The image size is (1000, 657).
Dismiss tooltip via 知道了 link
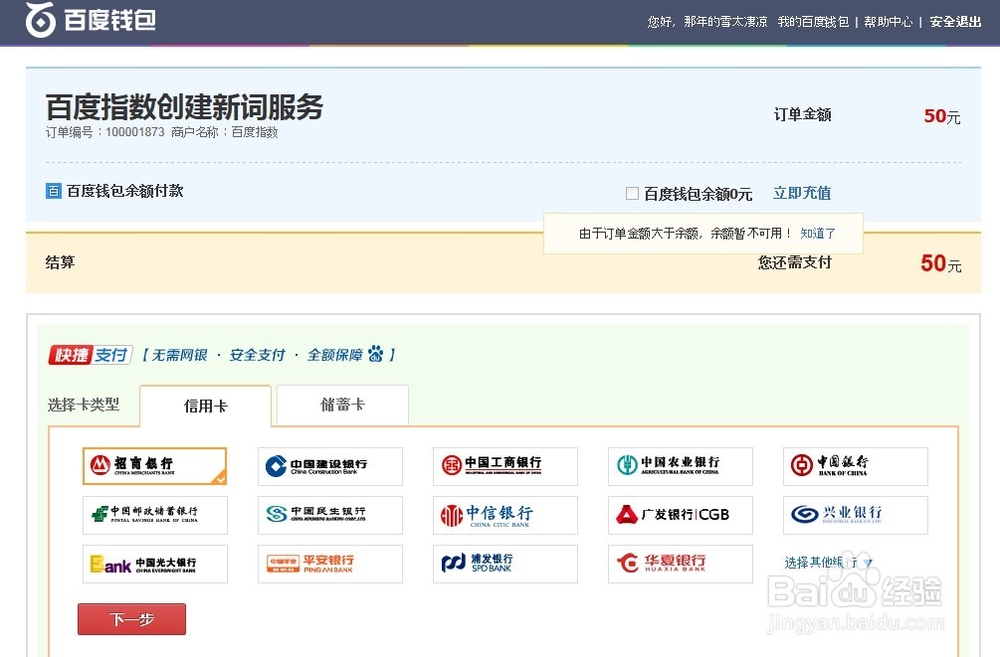[818, 233]
